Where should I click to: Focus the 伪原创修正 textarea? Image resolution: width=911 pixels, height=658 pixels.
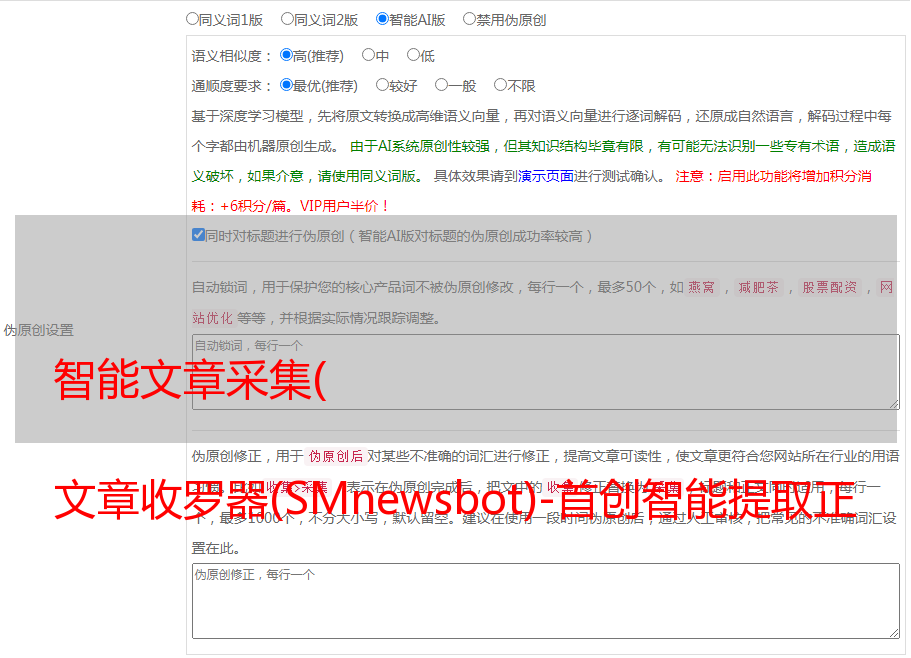tap(546, 601)
